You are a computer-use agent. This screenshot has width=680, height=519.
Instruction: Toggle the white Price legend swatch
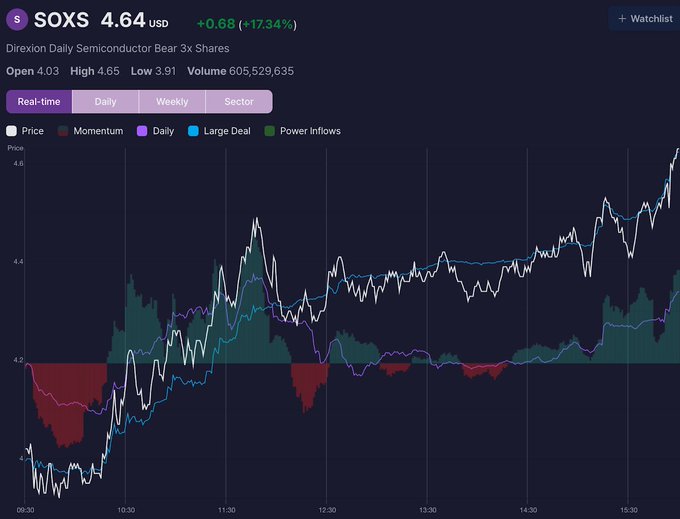point(12,131)
